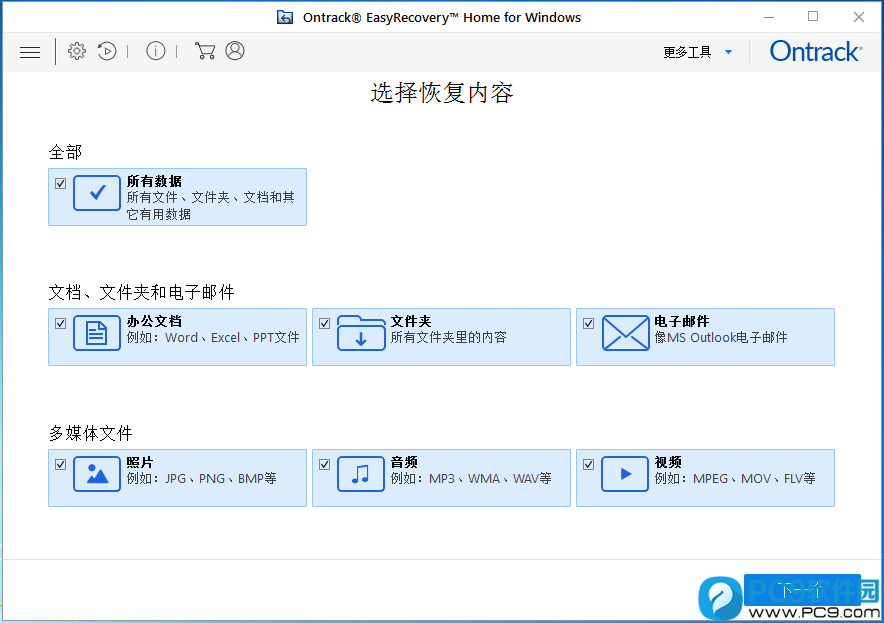Toggle the 所有数据 checkbox
The width and height of the screenshot is (884, 623).
[60, 183]
